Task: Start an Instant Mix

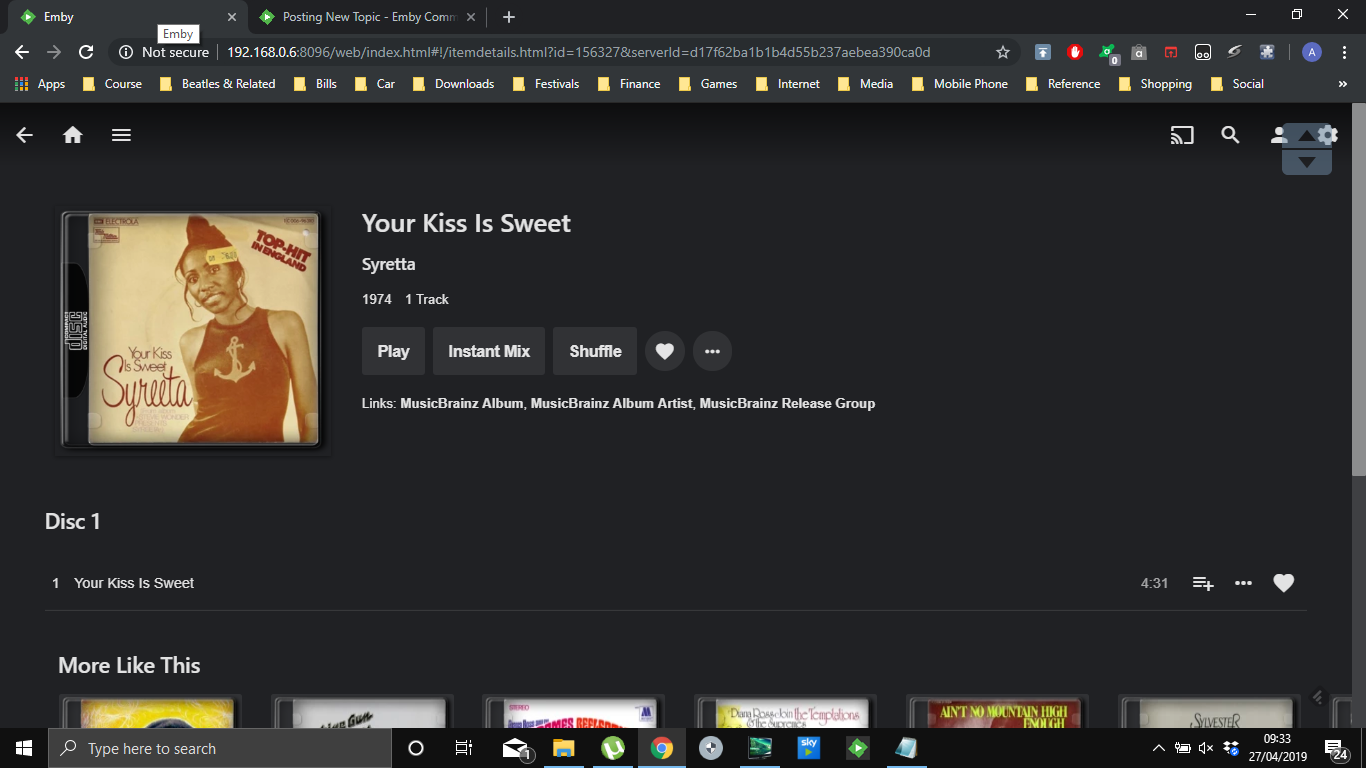Action: point(489,351)
